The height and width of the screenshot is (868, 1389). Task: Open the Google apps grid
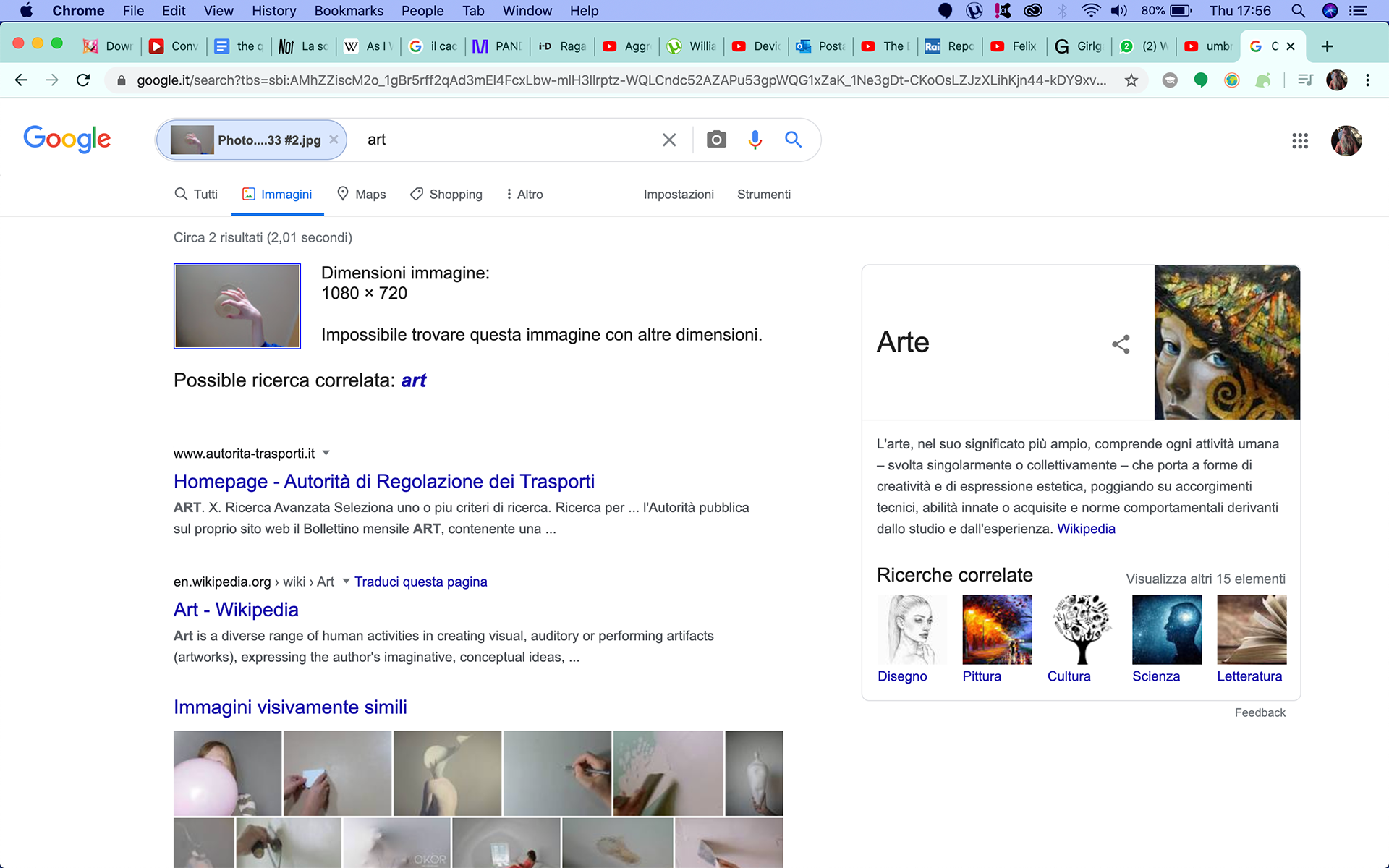tap(1300, 141)
